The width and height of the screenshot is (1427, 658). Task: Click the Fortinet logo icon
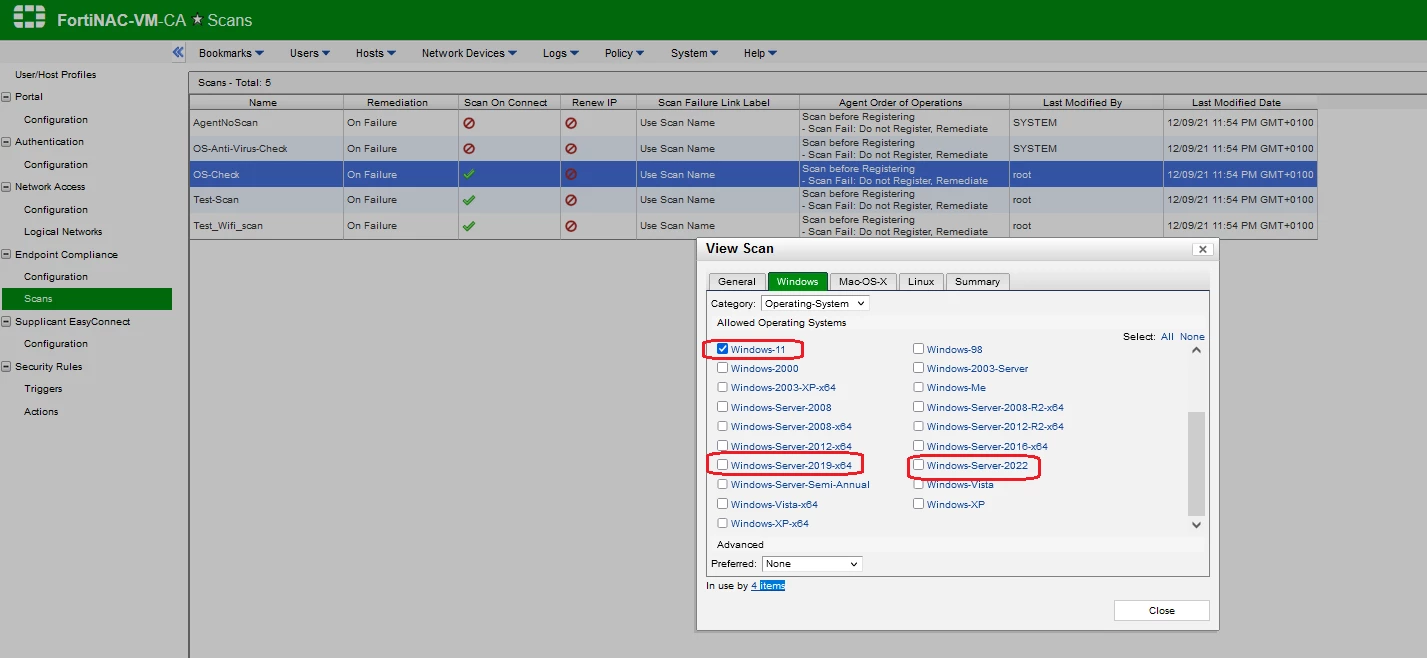(29, 18)
